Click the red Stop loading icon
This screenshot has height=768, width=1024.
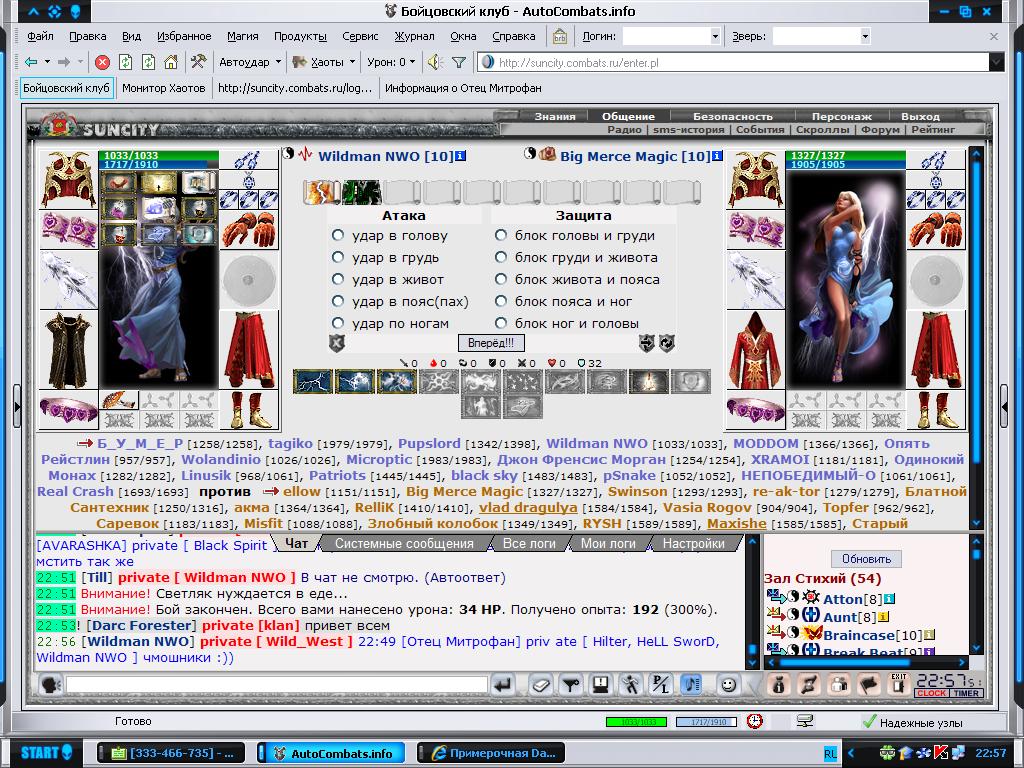coord(103,62)
